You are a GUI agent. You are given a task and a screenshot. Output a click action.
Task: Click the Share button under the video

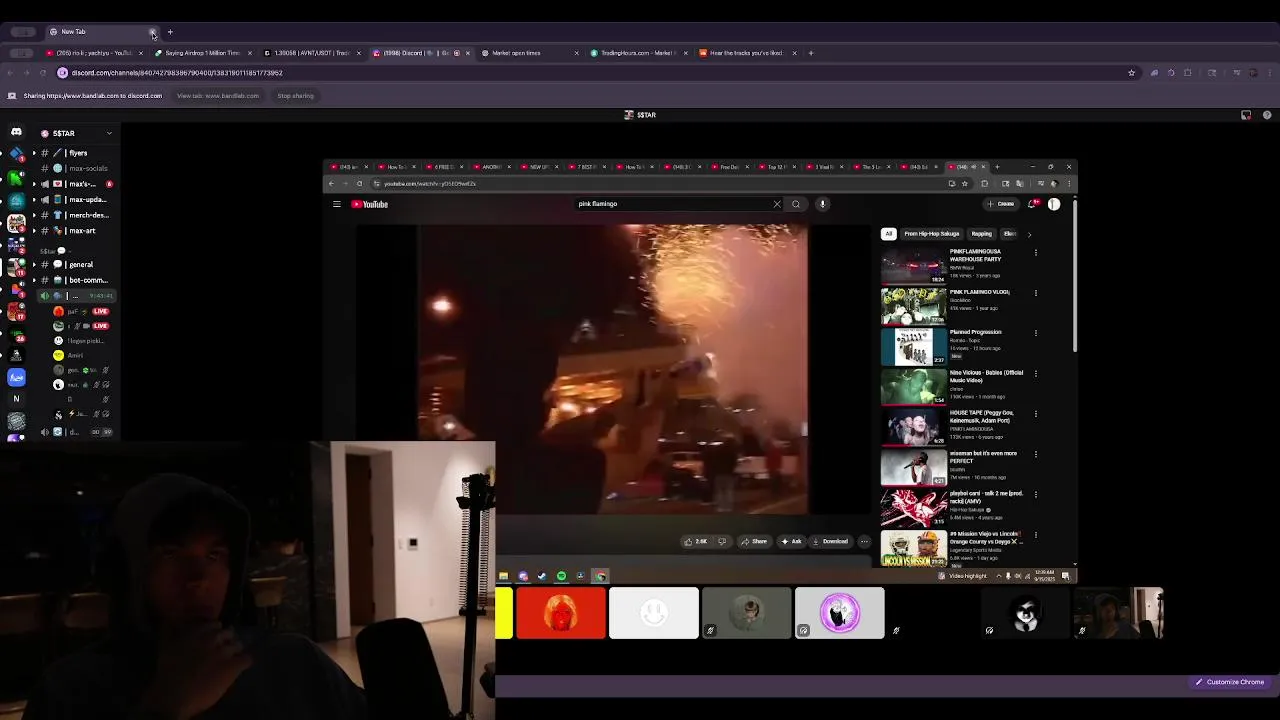click(754, 542)
